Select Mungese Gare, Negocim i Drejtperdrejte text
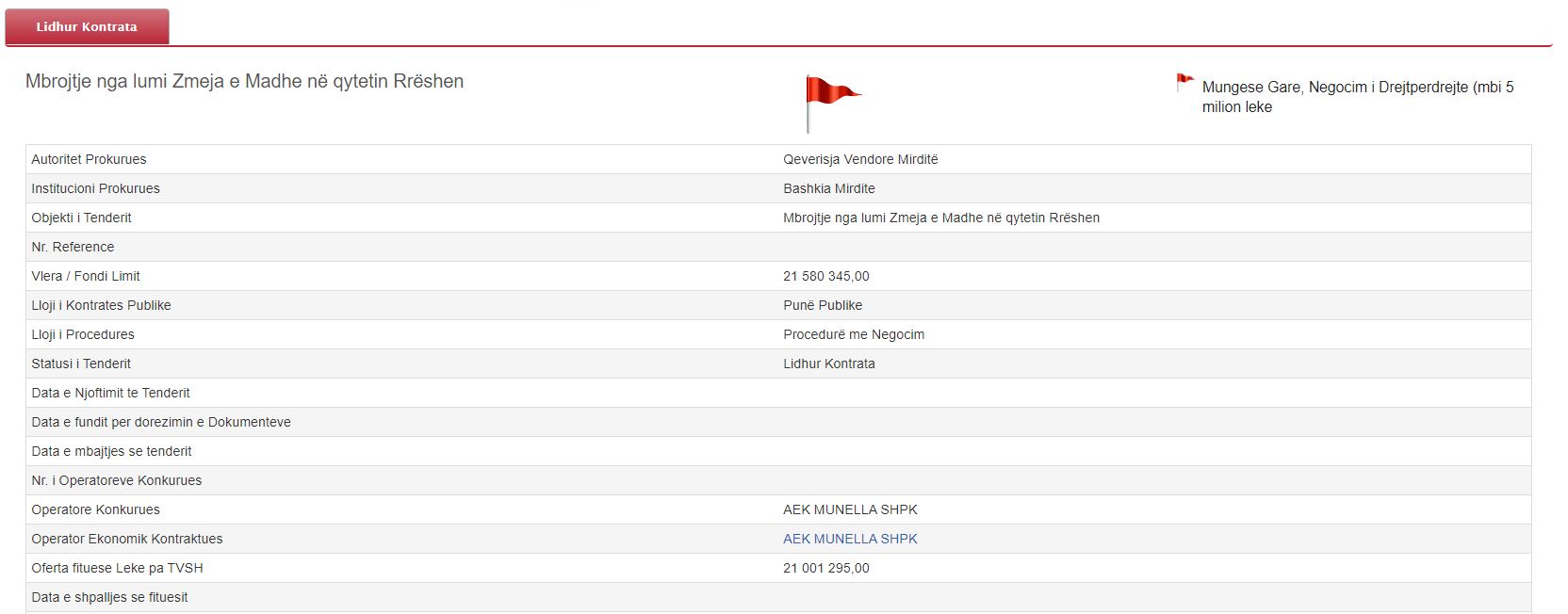 click(1358, 97)
